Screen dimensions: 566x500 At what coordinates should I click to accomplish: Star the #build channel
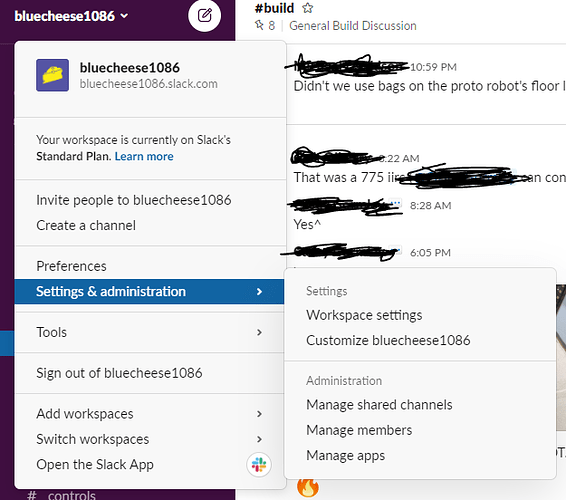pyautogui.click(x=308, y=8)
